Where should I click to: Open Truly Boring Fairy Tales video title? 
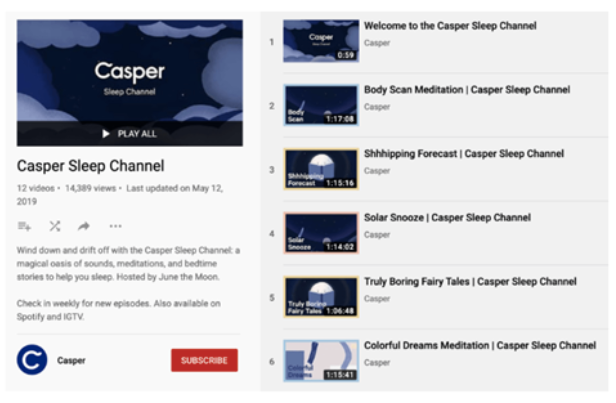click(470, 282)
